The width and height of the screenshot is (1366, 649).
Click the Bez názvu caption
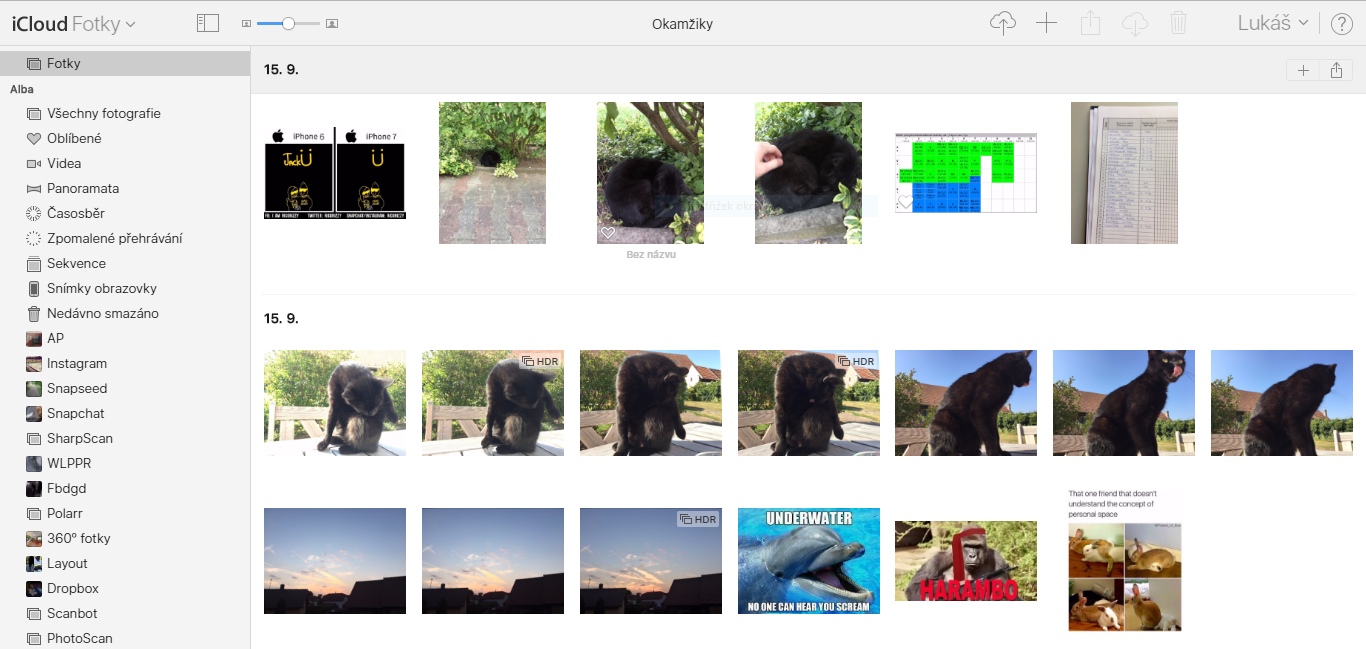coord(651,255)
